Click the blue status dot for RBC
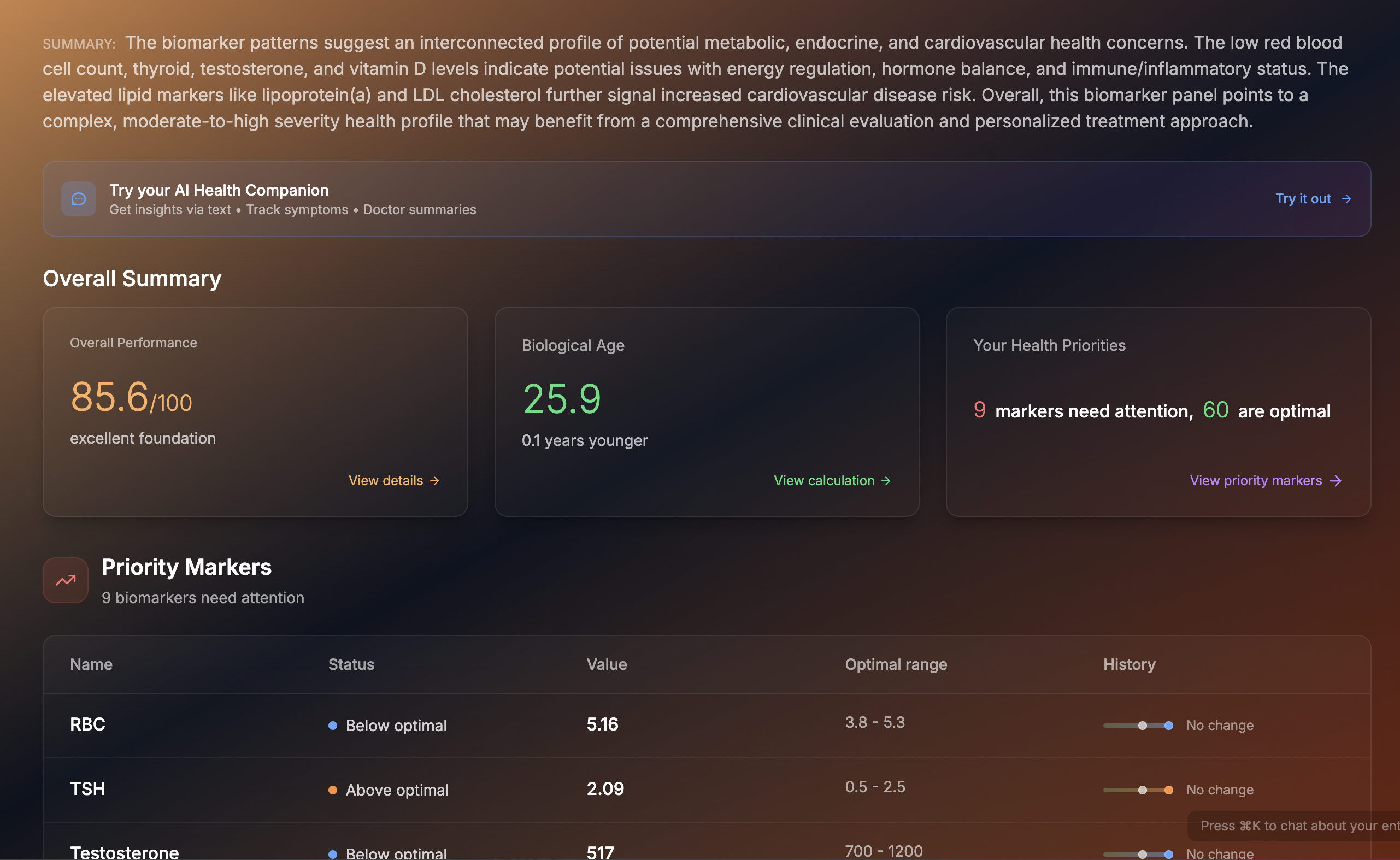 333,725
